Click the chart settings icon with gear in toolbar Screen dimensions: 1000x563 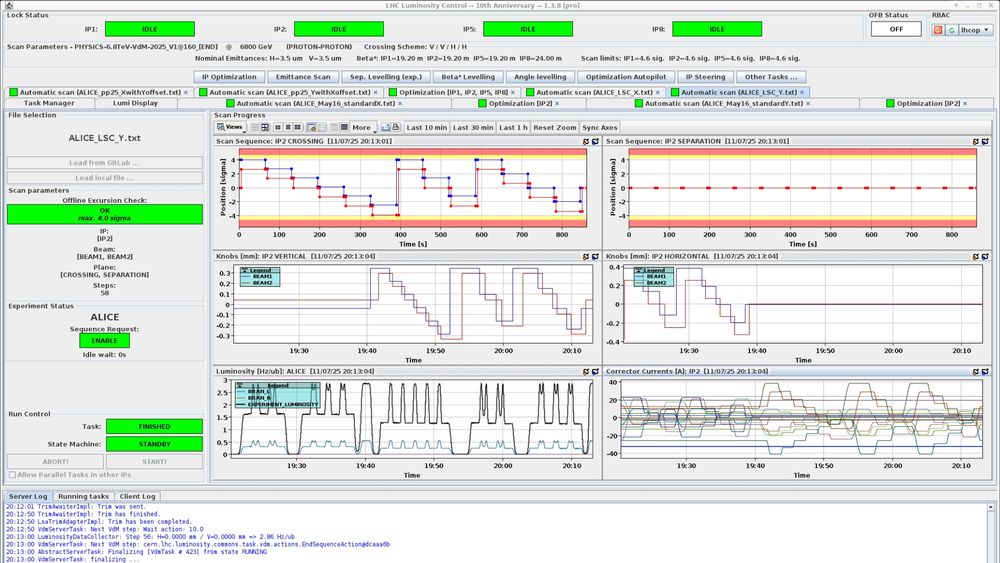coord(311,128)
